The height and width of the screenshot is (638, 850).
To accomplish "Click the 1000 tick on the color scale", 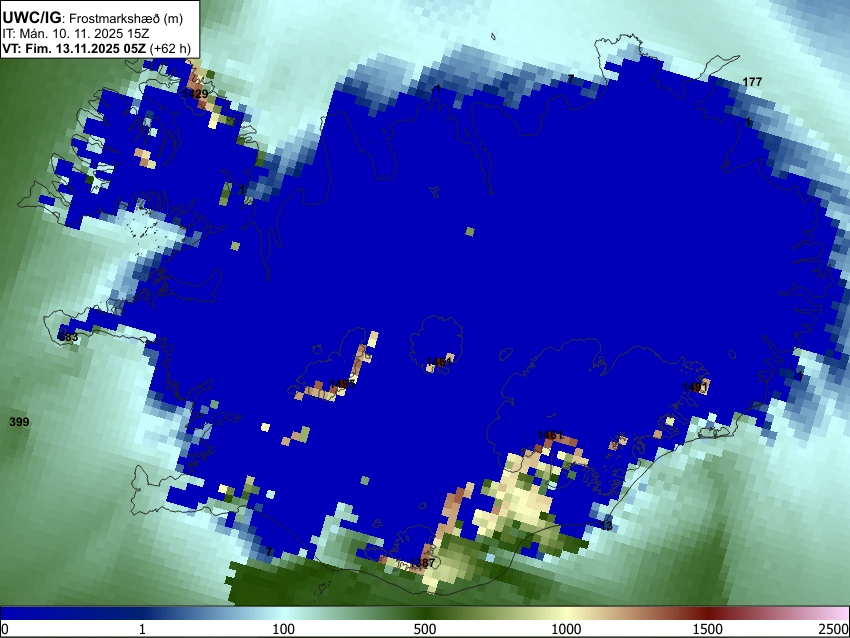I will 566,629.
